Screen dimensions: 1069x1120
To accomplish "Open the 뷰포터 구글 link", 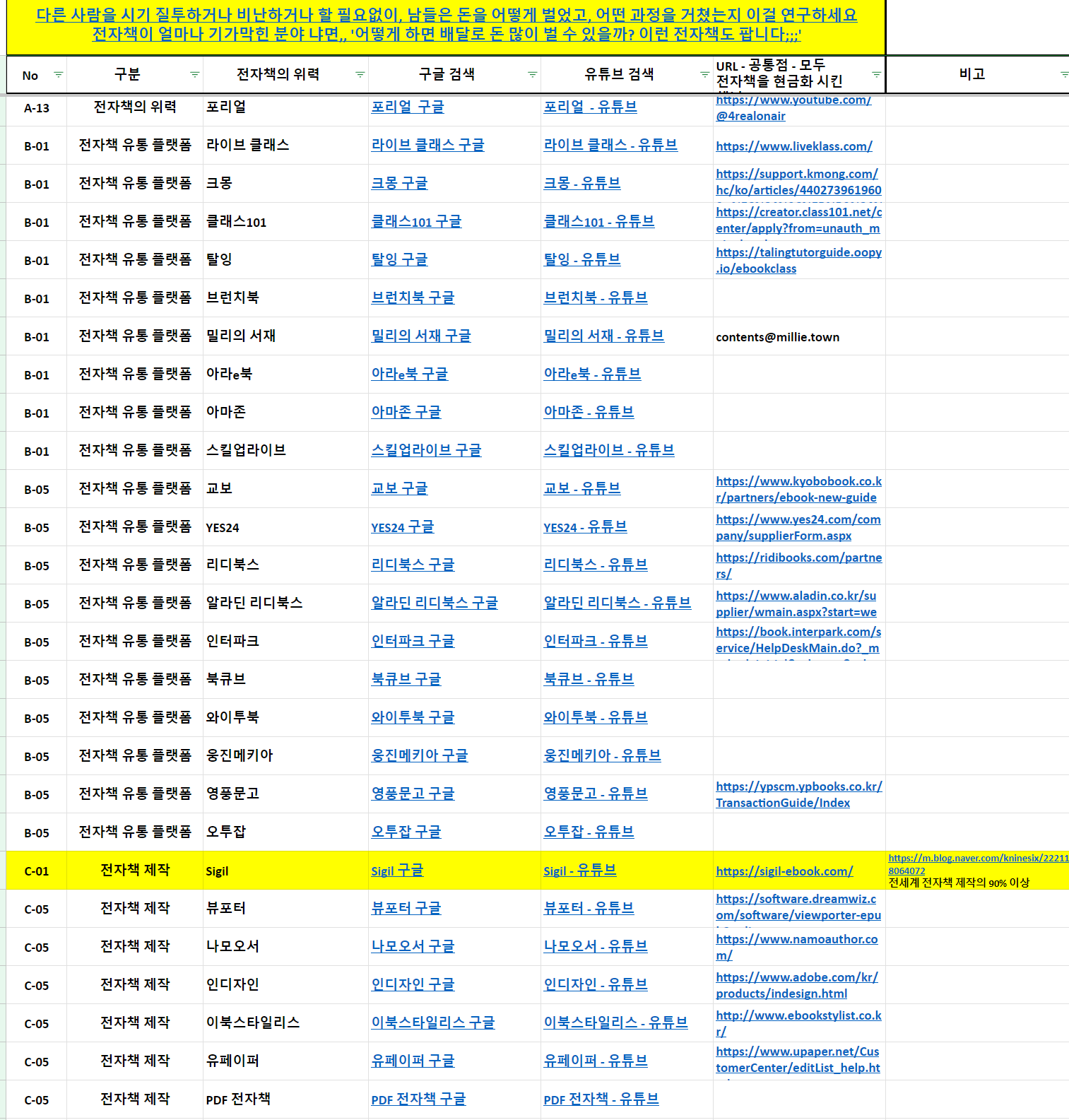I will pos(406,908).
